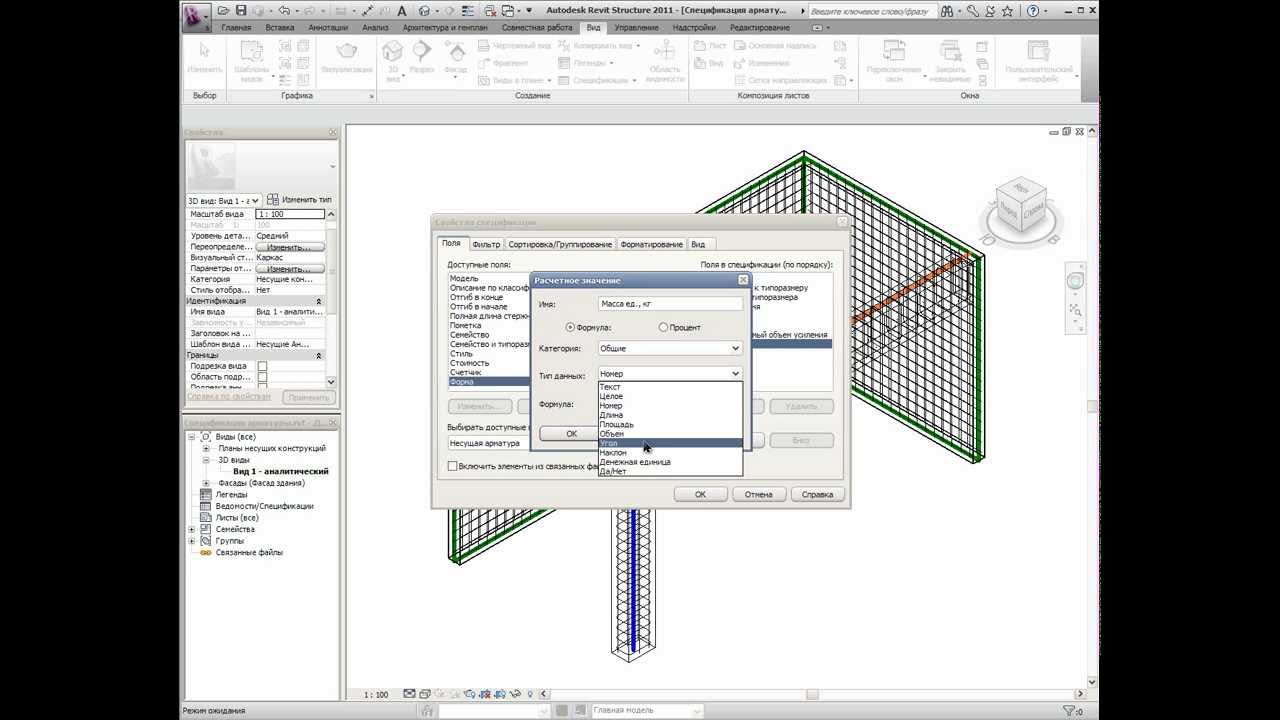Image resolution: width=1280 pixels, height=720 pixels.
Task: Switch to the Сортировка/Группирование tab
Action: pyautogui.click(x=560, y=244)
